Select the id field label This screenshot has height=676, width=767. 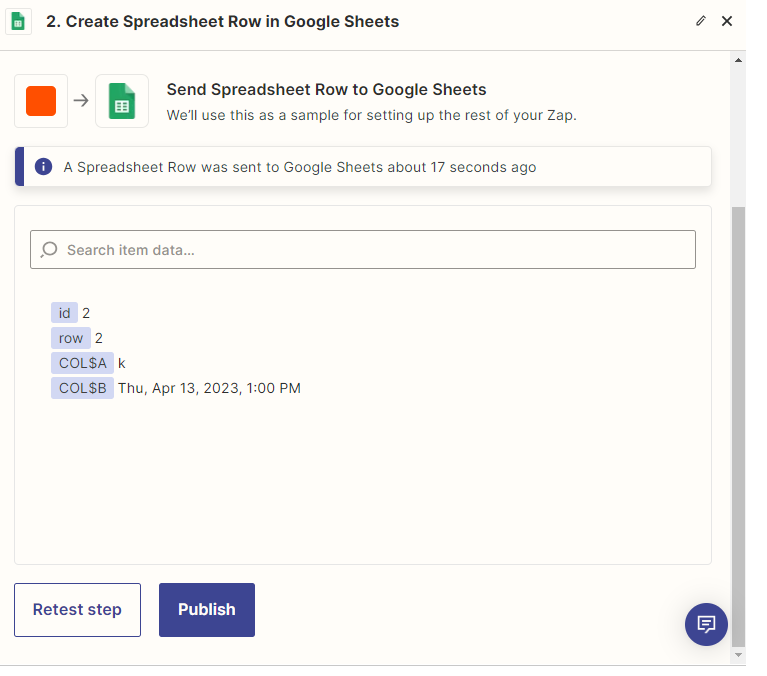(x=64, y=313)
